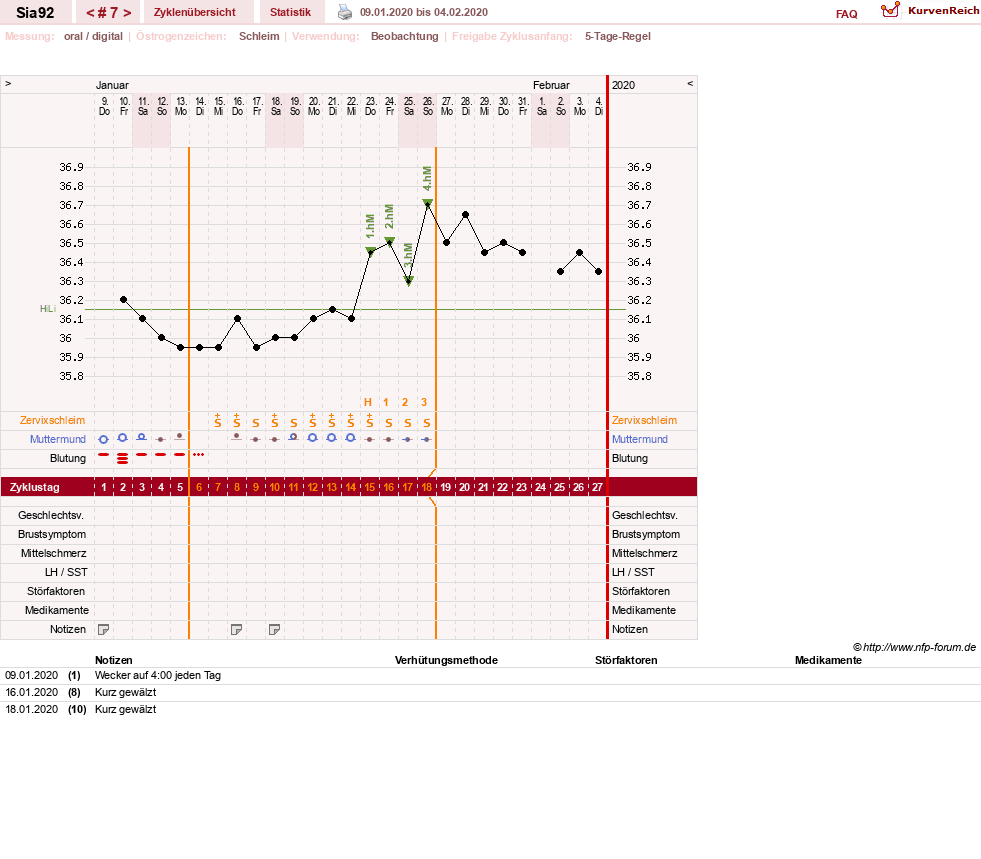The height and width of the screenshot is (859, 981).
Task: Click the left Mittelschmerz row label
Action: click(53, 553)
